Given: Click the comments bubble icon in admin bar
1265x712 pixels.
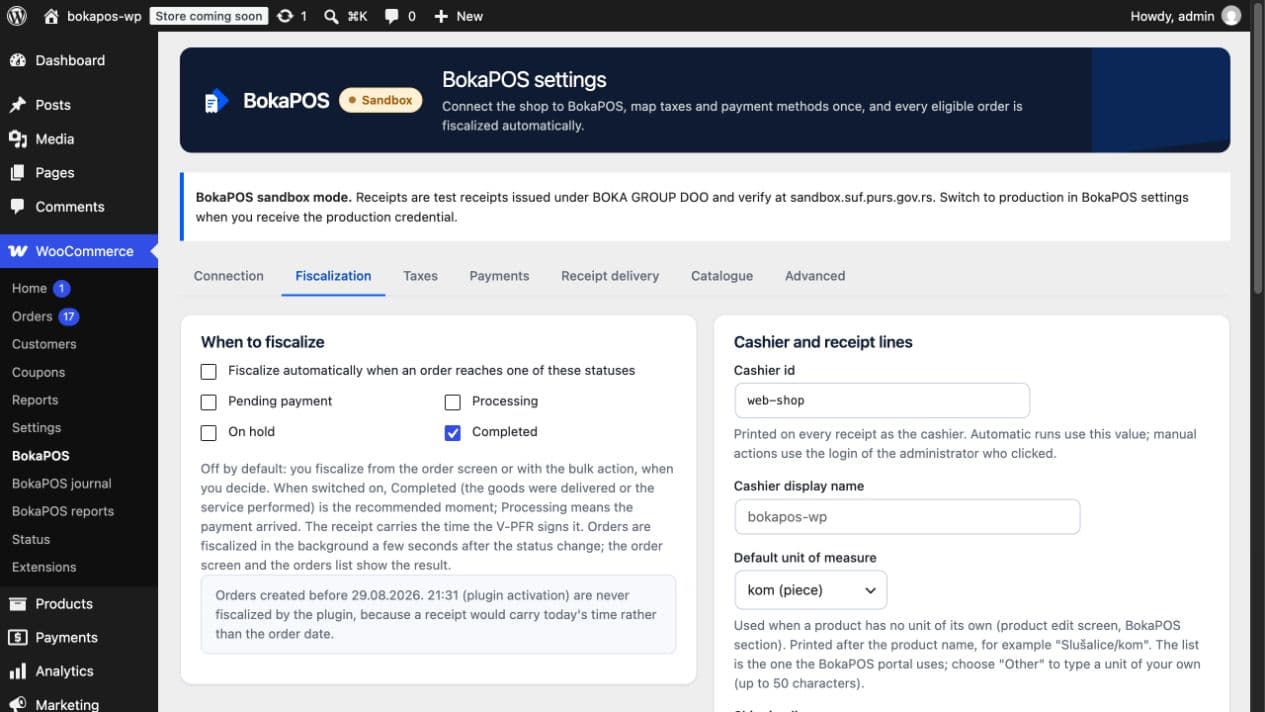Looking at the screenshot, I should tap(393, 16).
